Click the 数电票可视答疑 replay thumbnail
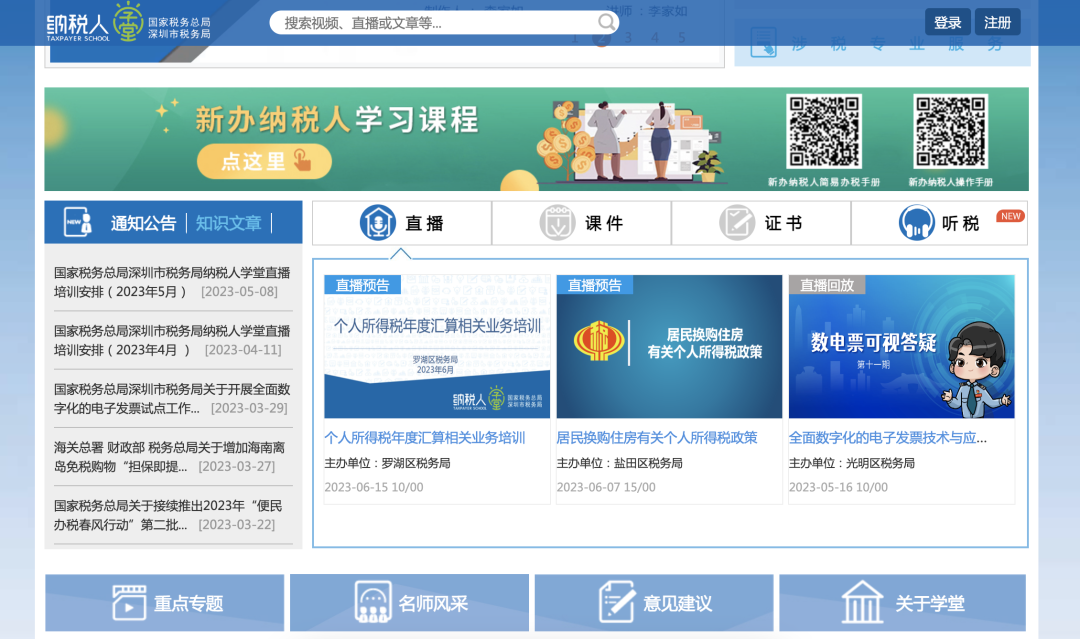The image size is (1080, 639). pyautogui.click(x=902, y=346)
